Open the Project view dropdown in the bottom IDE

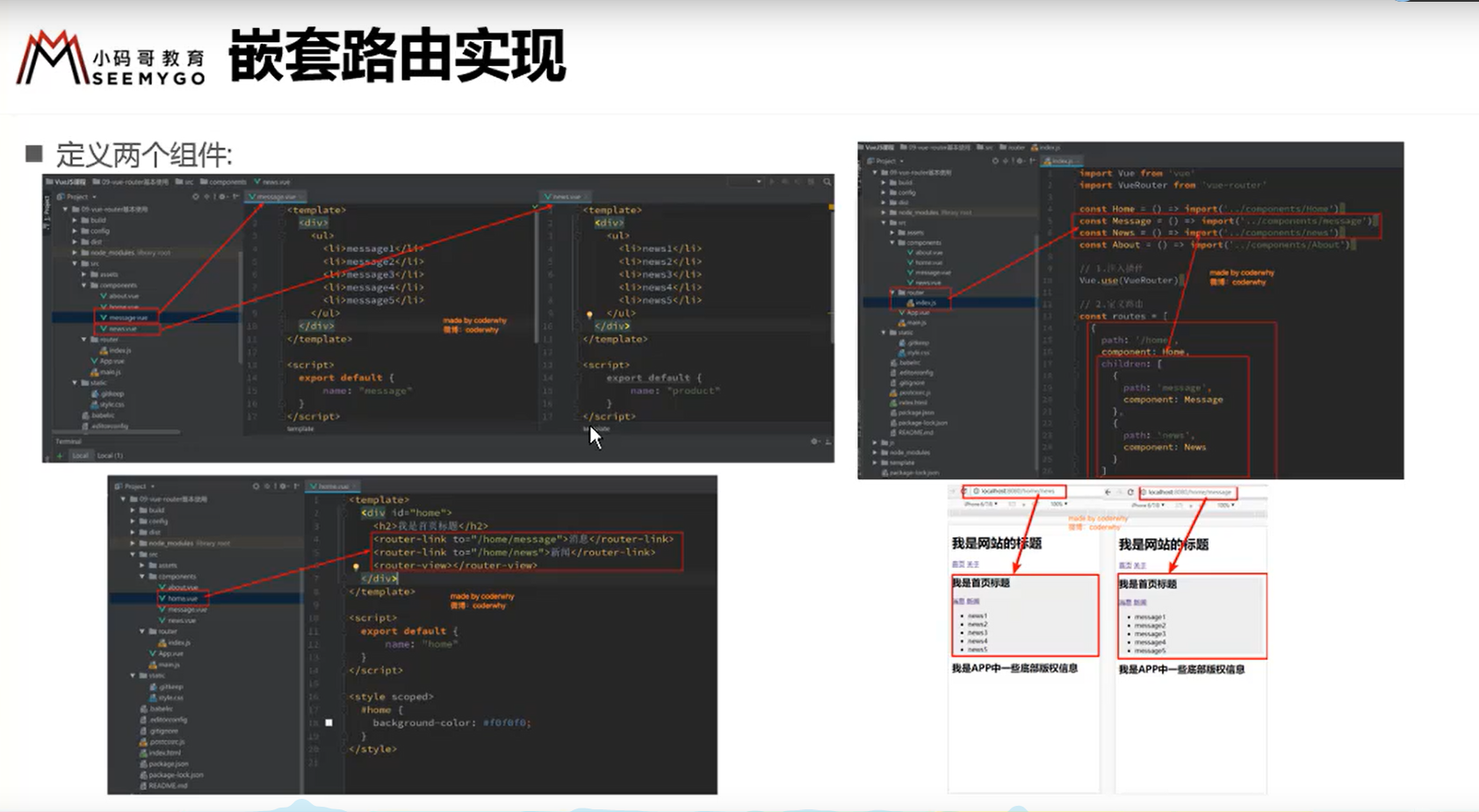click(135, 486)
